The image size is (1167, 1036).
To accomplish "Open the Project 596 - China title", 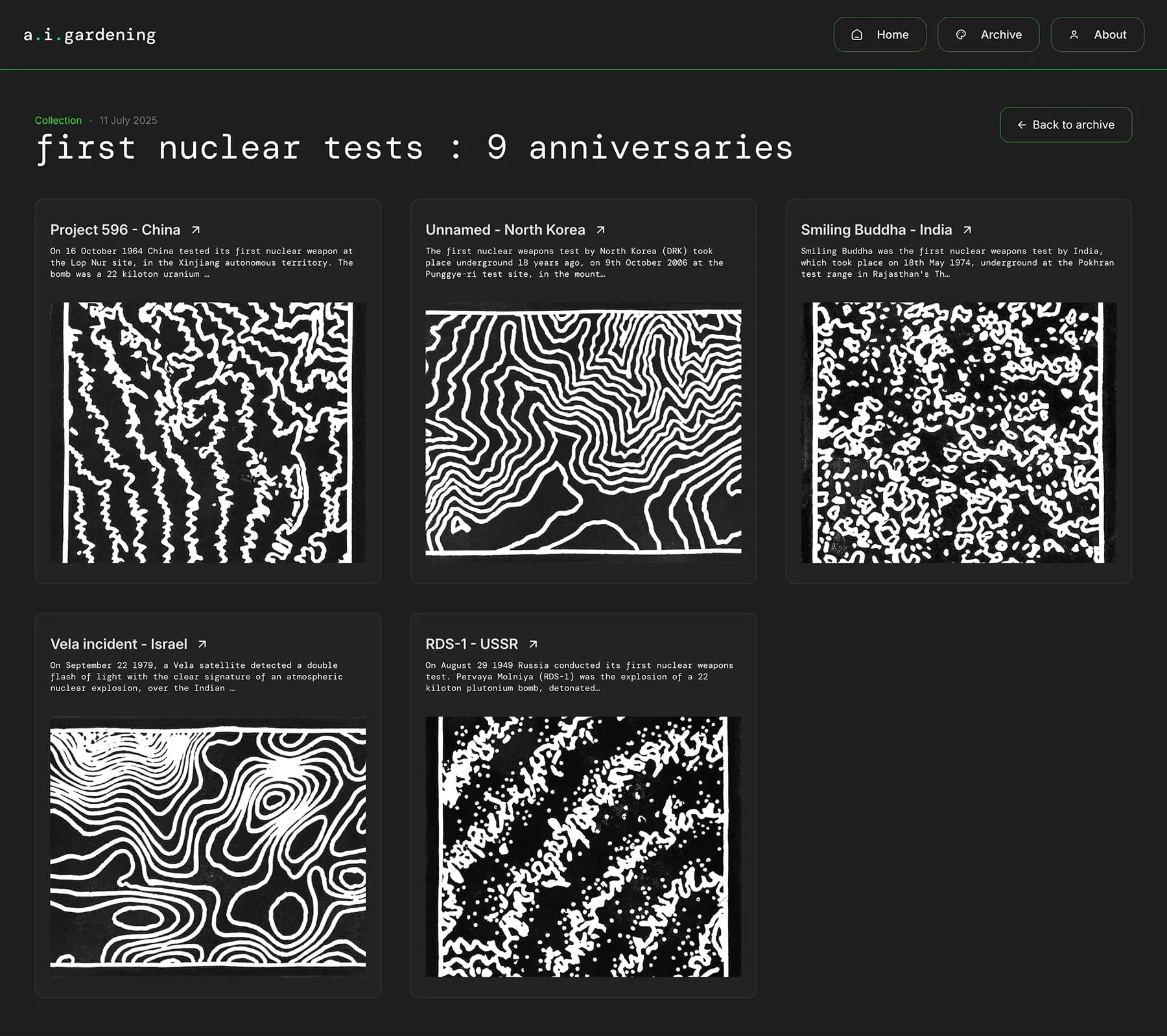I will tap(115, 230).
